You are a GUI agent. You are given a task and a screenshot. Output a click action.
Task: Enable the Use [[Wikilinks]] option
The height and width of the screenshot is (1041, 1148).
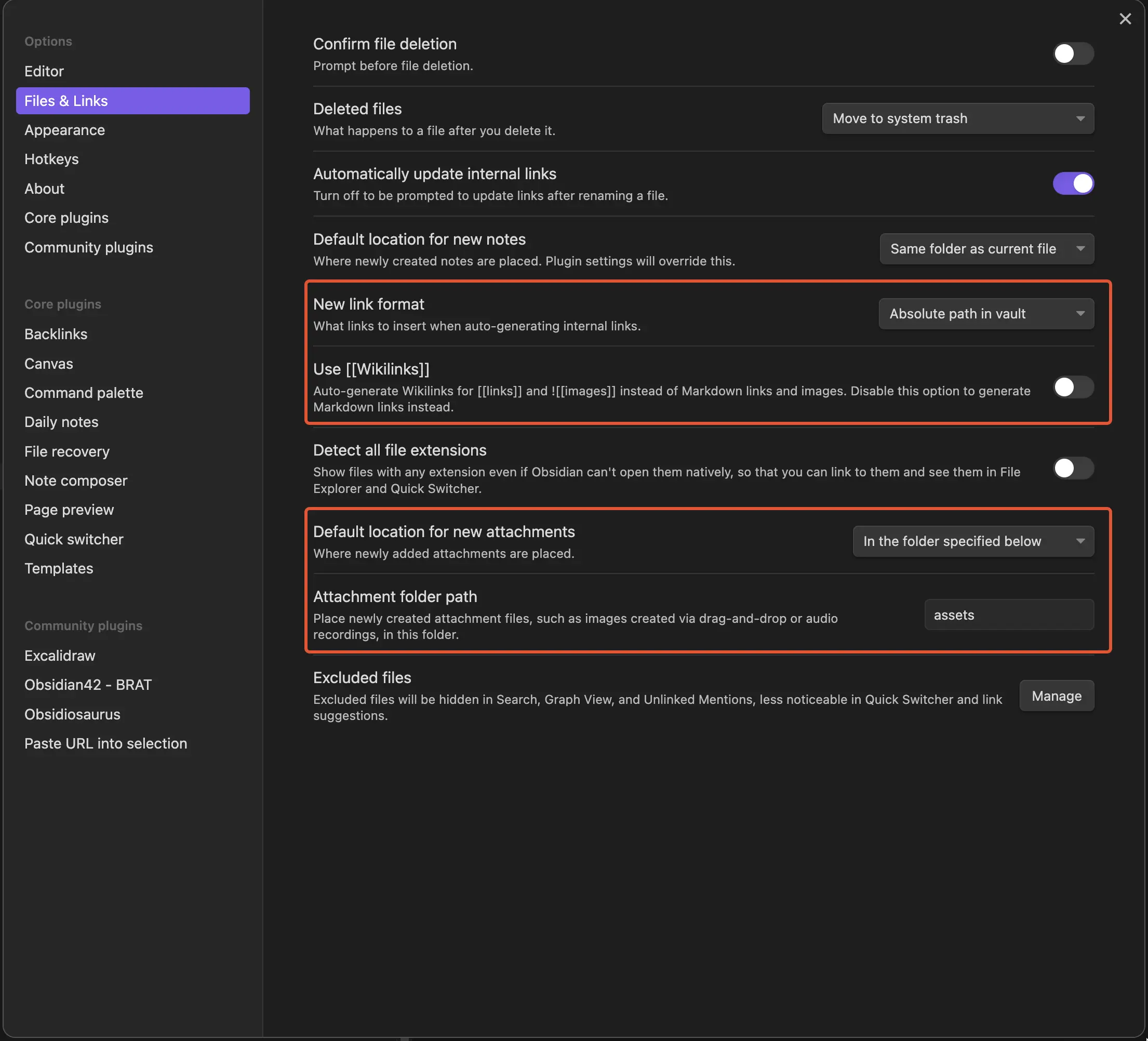pos(1072,387)
